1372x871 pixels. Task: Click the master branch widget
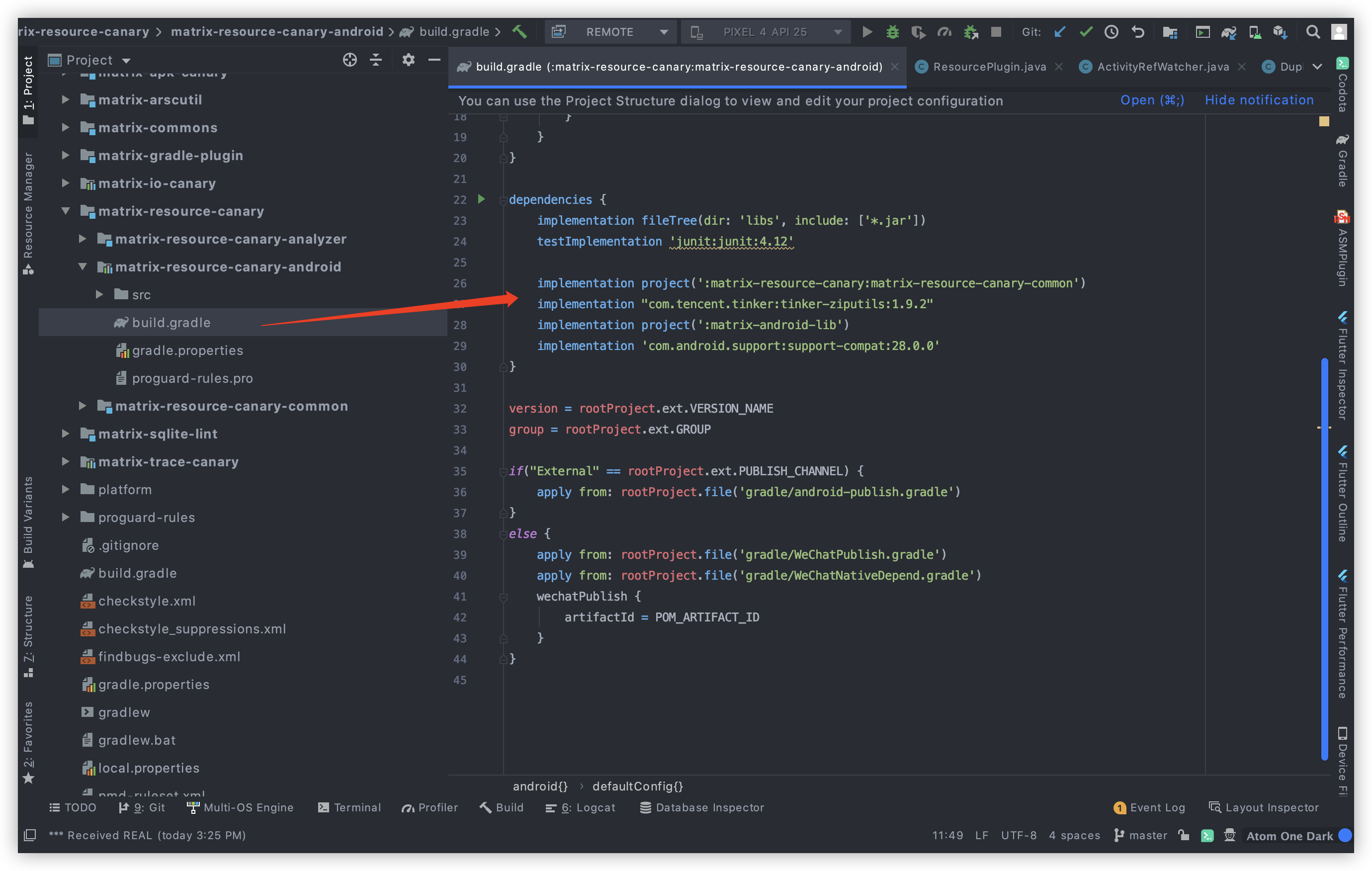pyautogui.click(x=1141, y=835)
